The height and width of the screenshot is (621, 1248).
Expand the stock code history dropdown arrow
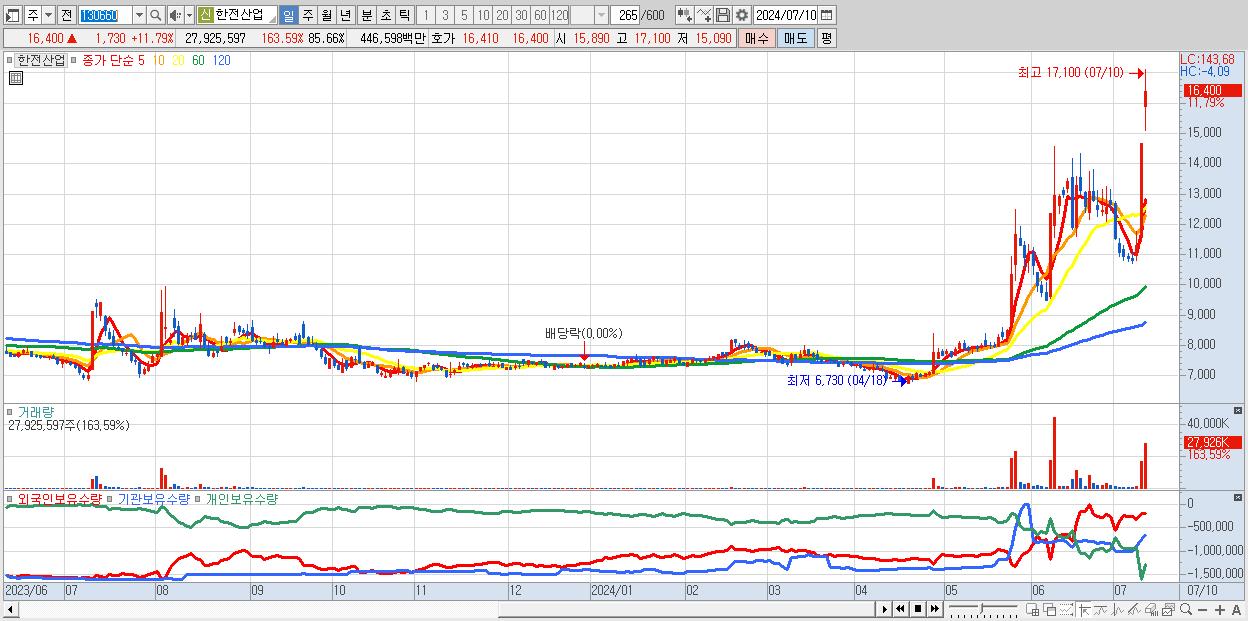[x=139, y=15]
